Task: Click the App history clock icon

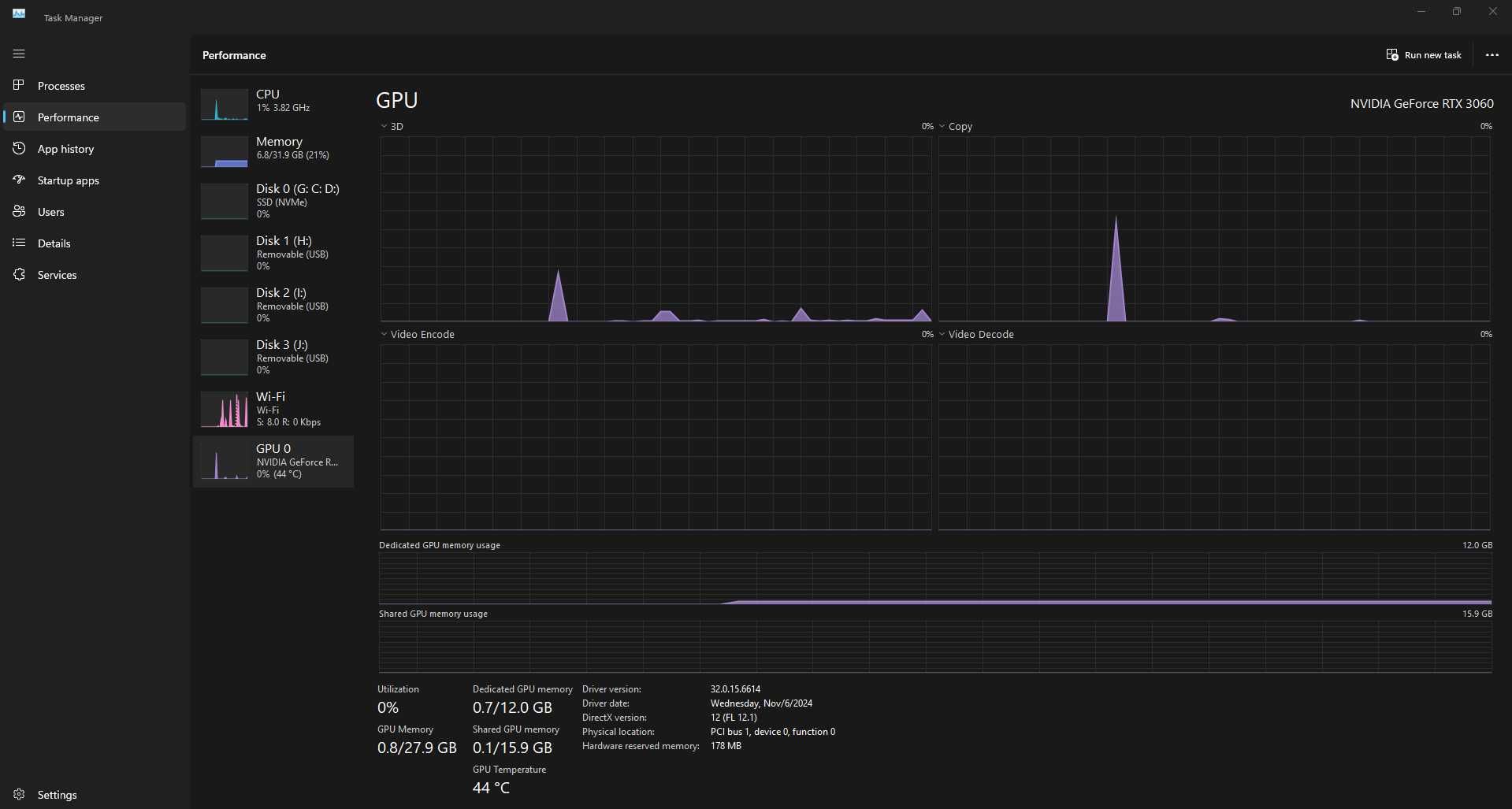Action: pos(19,148)
